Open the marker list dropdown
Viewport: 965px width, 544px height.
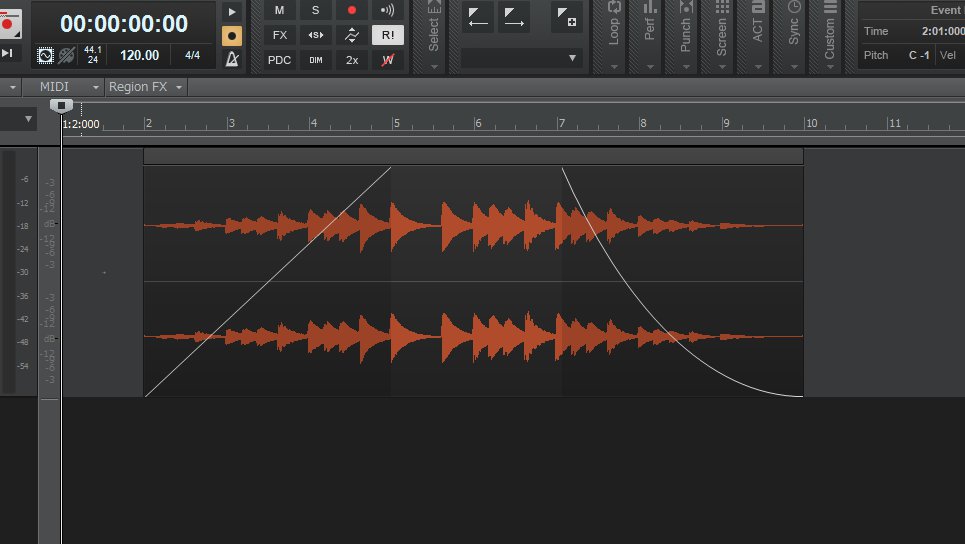point(521,59)
